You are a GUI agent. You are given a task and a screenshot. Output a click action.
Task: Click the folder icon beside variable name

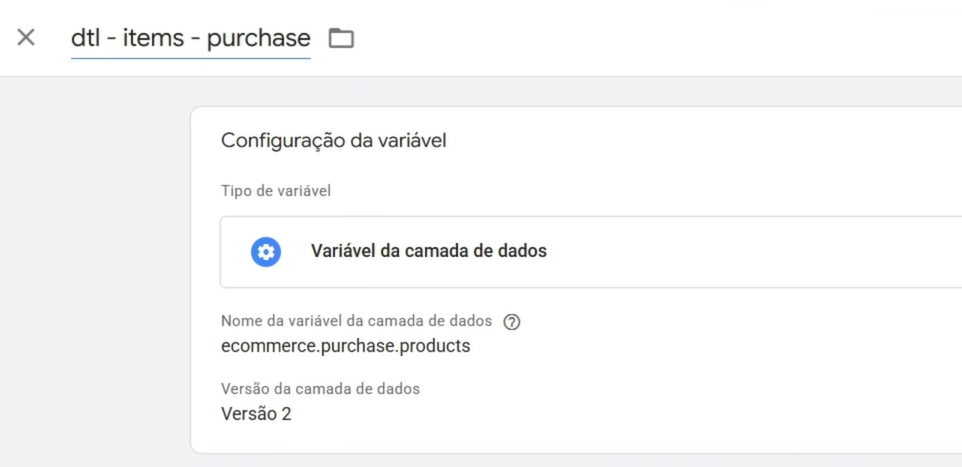[x=341, y=38]
